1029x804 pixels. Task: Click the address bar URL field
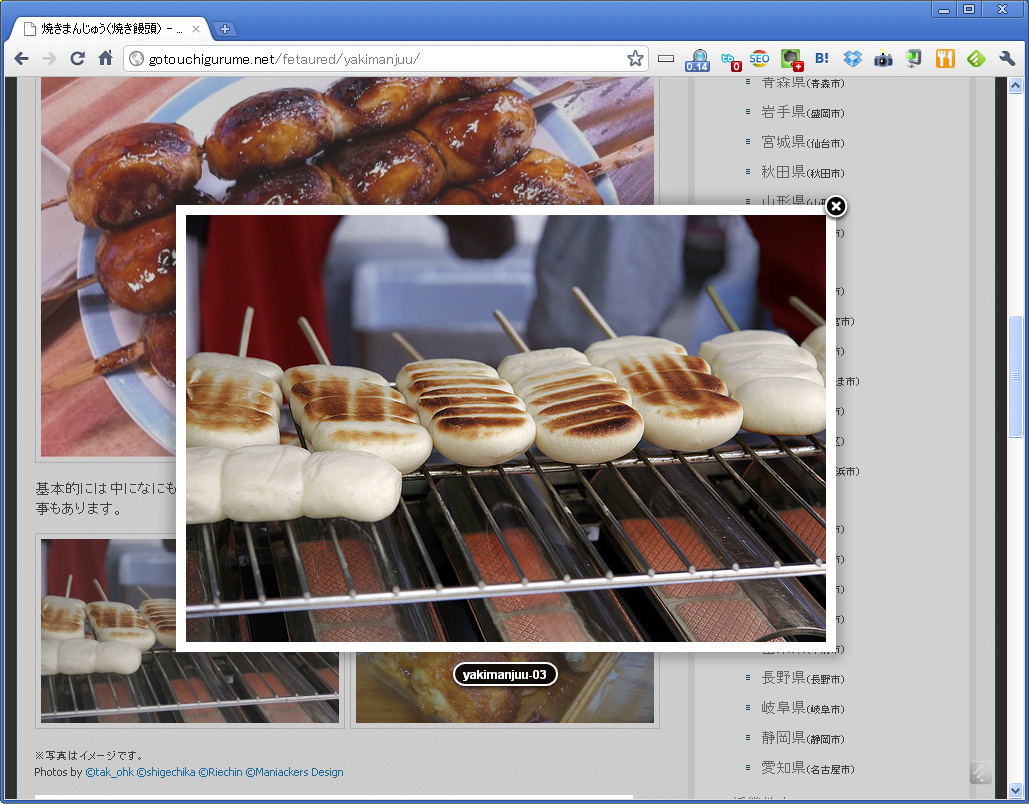click(380, 59)
